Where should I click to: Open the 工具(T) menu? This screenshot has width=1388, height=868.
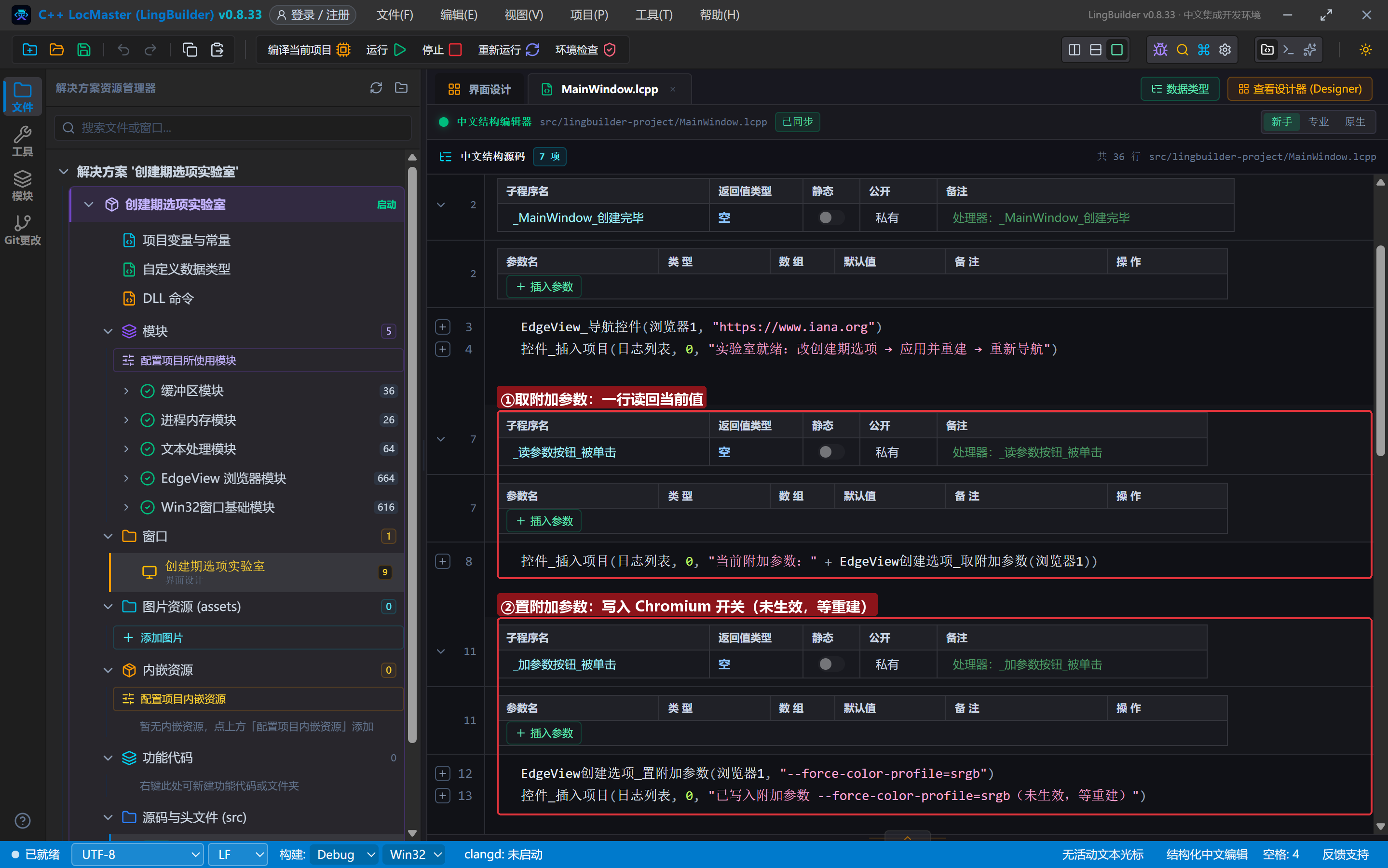(x=654, y=15)
